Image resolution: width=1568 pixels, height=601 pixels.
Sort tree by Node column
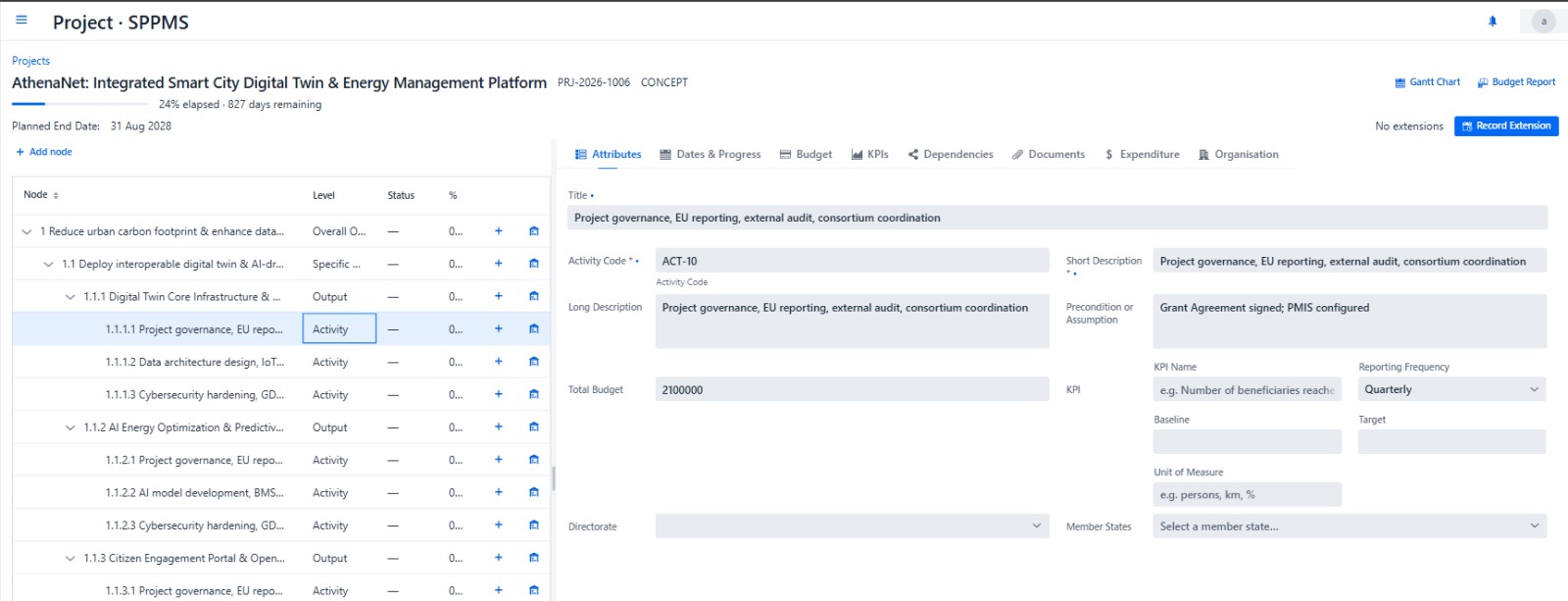pyautogui.click(x=41, y=195)
